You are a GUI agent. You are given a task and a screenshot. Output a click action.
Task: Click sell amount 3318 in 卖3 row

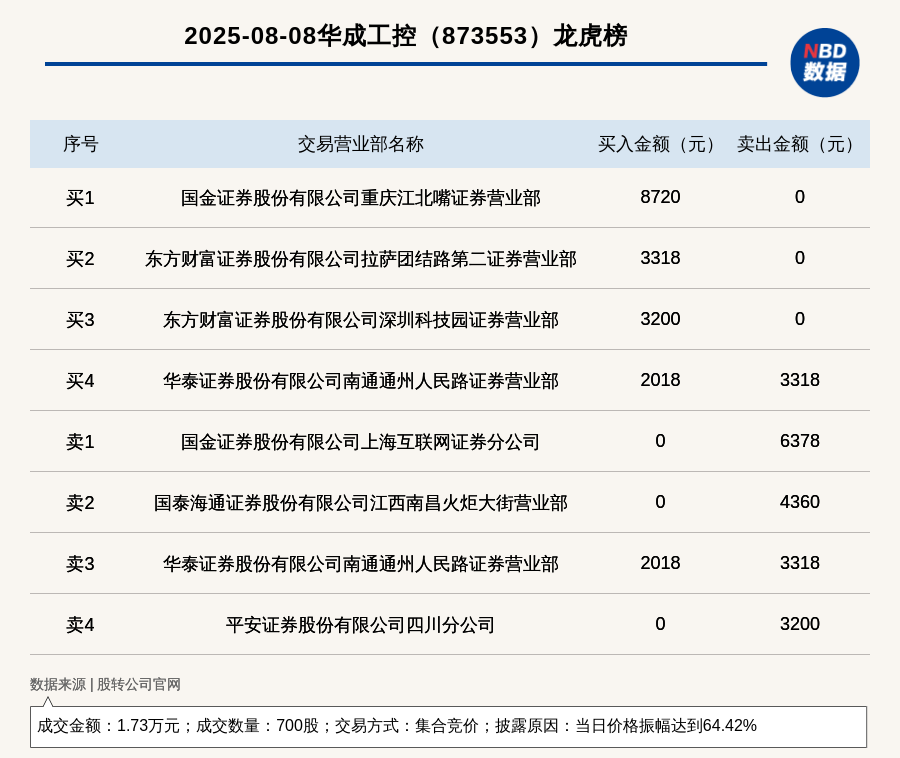pyautogui.click(x=800, y=563)
